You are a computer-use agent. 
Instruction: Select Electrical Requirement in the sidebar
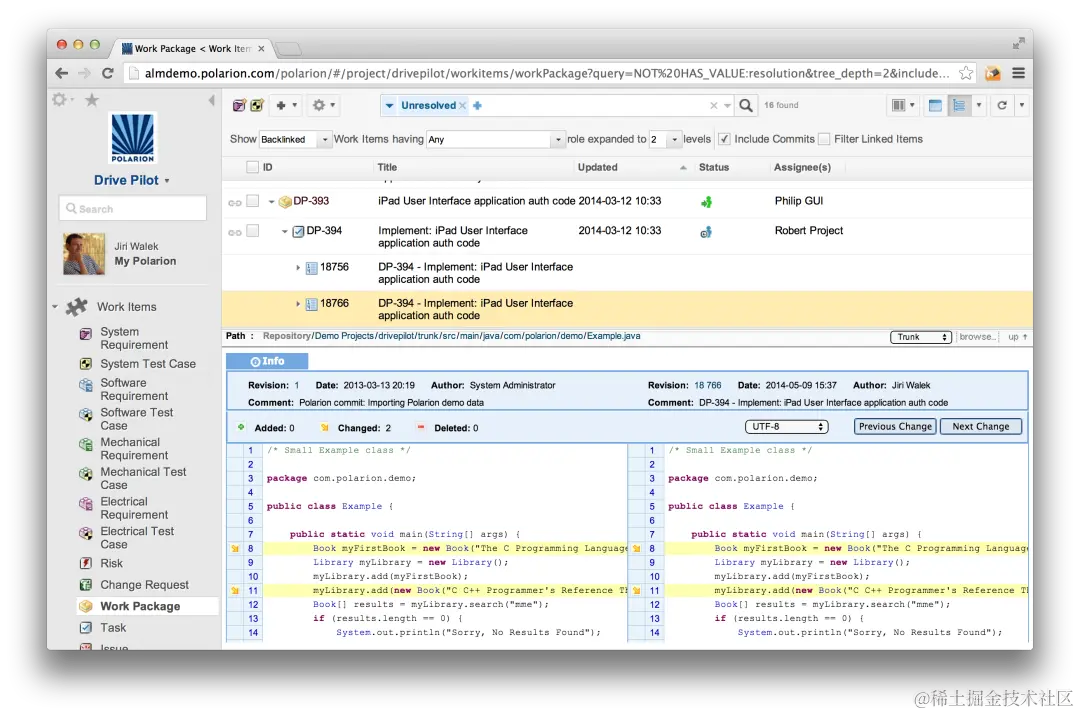click(134, 508)
